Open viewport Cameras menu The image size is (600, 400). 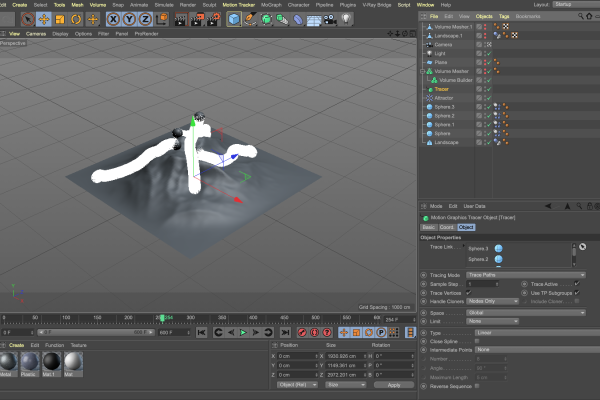coord(36,34)
